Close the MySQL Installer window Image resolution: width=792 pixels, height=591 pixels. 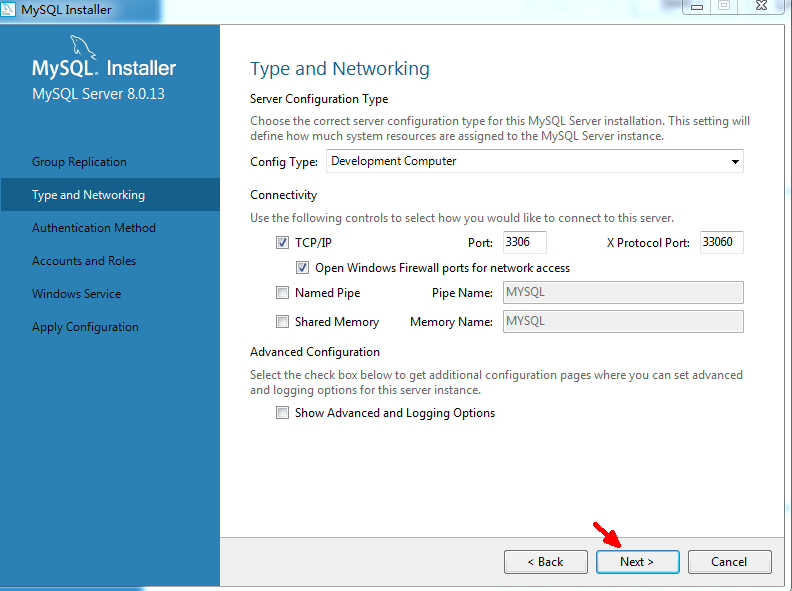click(x=761, y=6)
